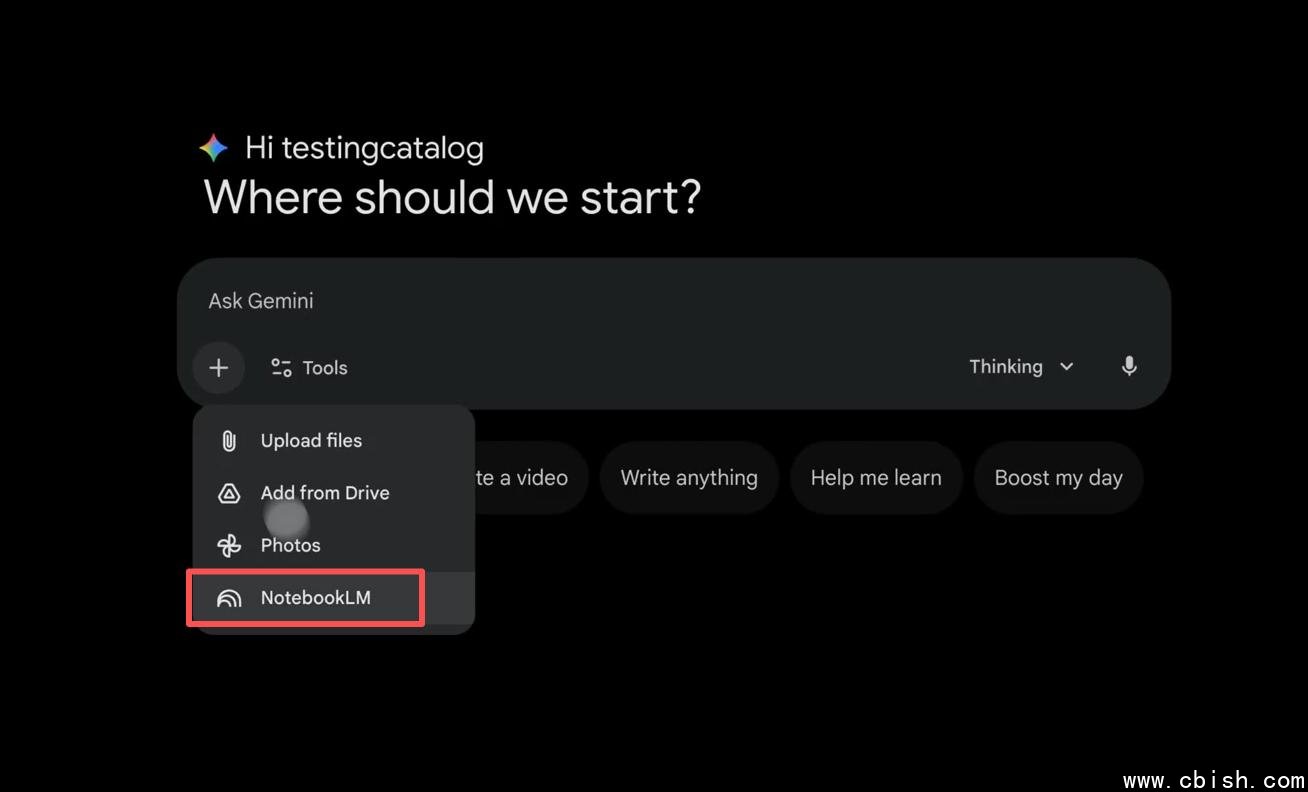The width and height of the screenshot is (1308, 792).
Task: Click the Gemini sparkle logo
Action: [x=213, y=149]
